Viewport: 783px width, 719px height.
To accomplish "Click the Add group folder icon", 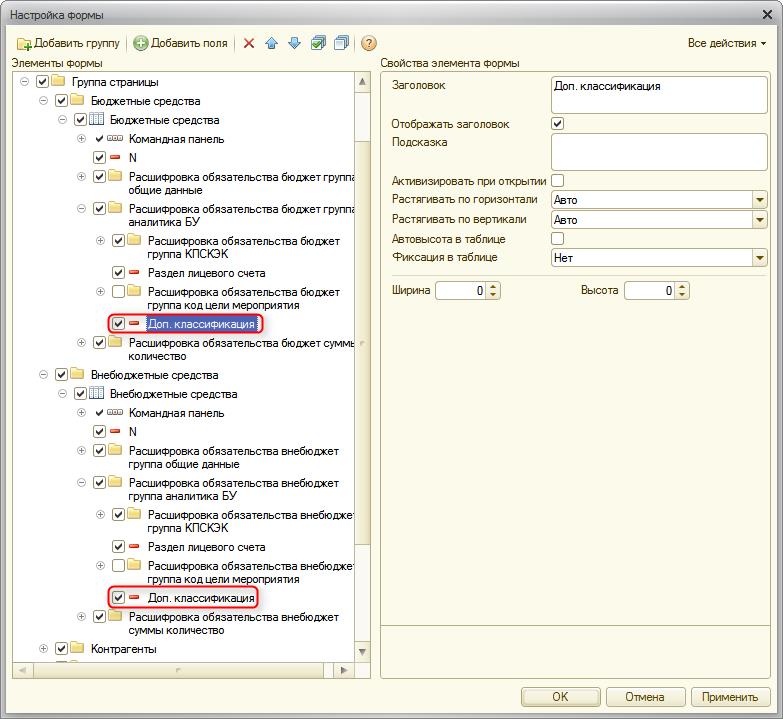I will tap(23, 43).
